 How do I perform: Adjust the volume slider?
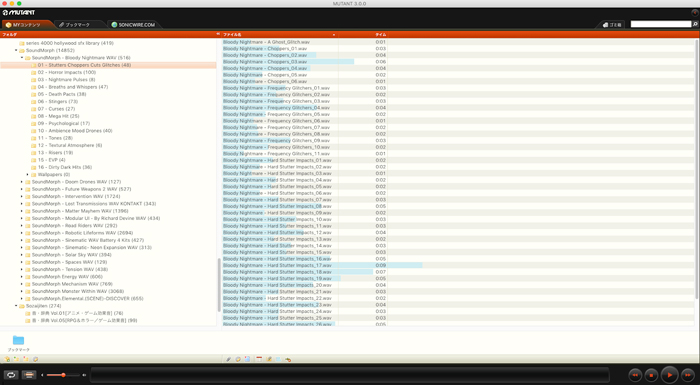tap(63, 375)
